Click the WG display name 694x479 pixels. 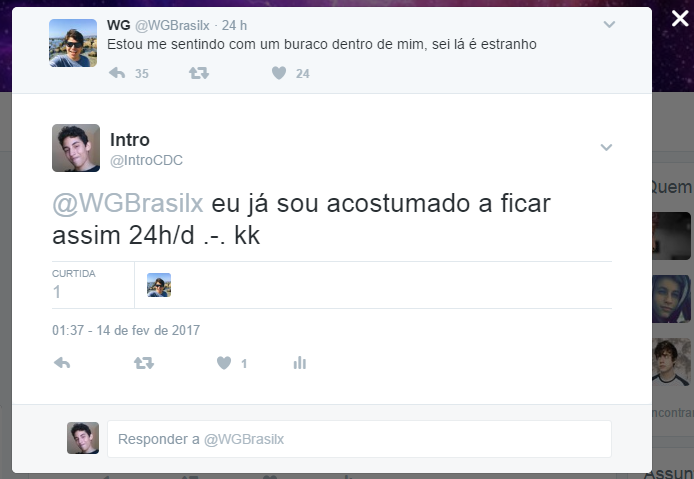(118, 25)
